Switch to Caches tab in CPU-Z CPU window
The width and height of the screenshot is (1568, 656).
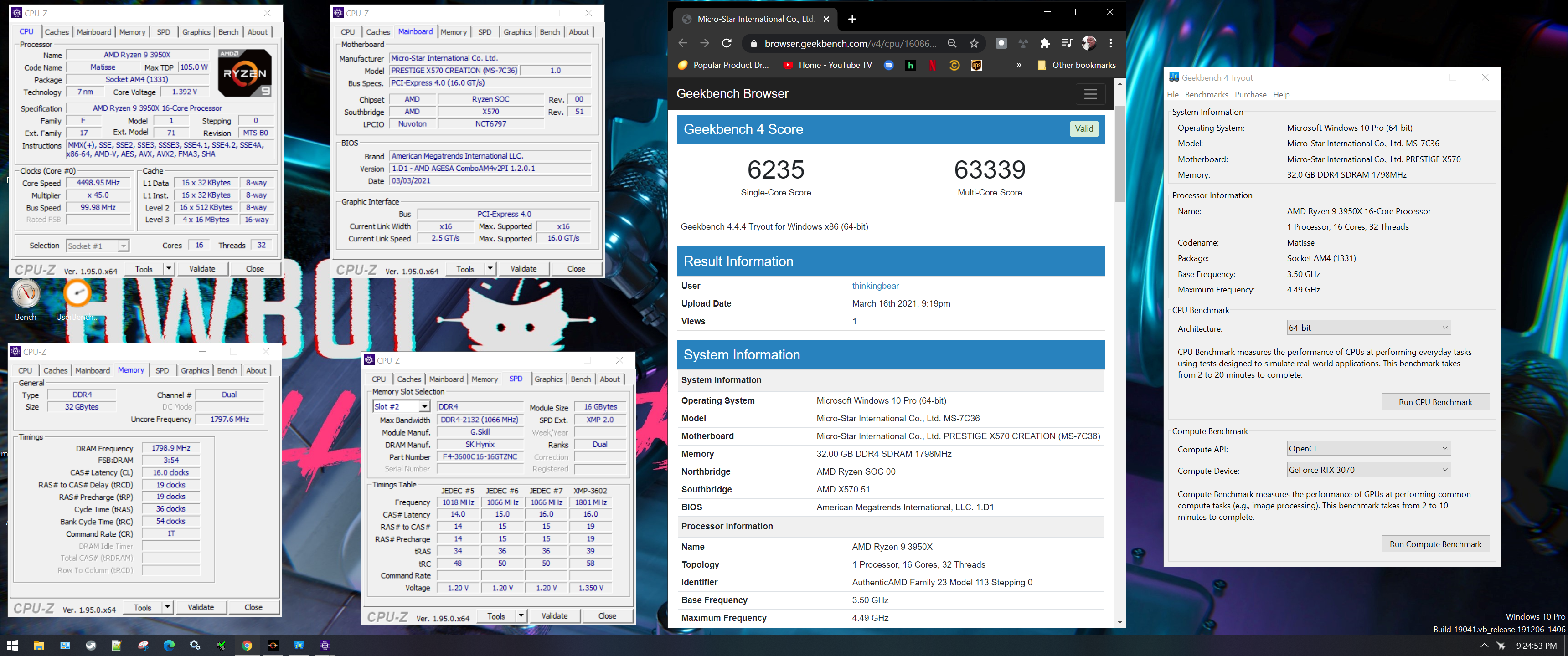[57, 32]
